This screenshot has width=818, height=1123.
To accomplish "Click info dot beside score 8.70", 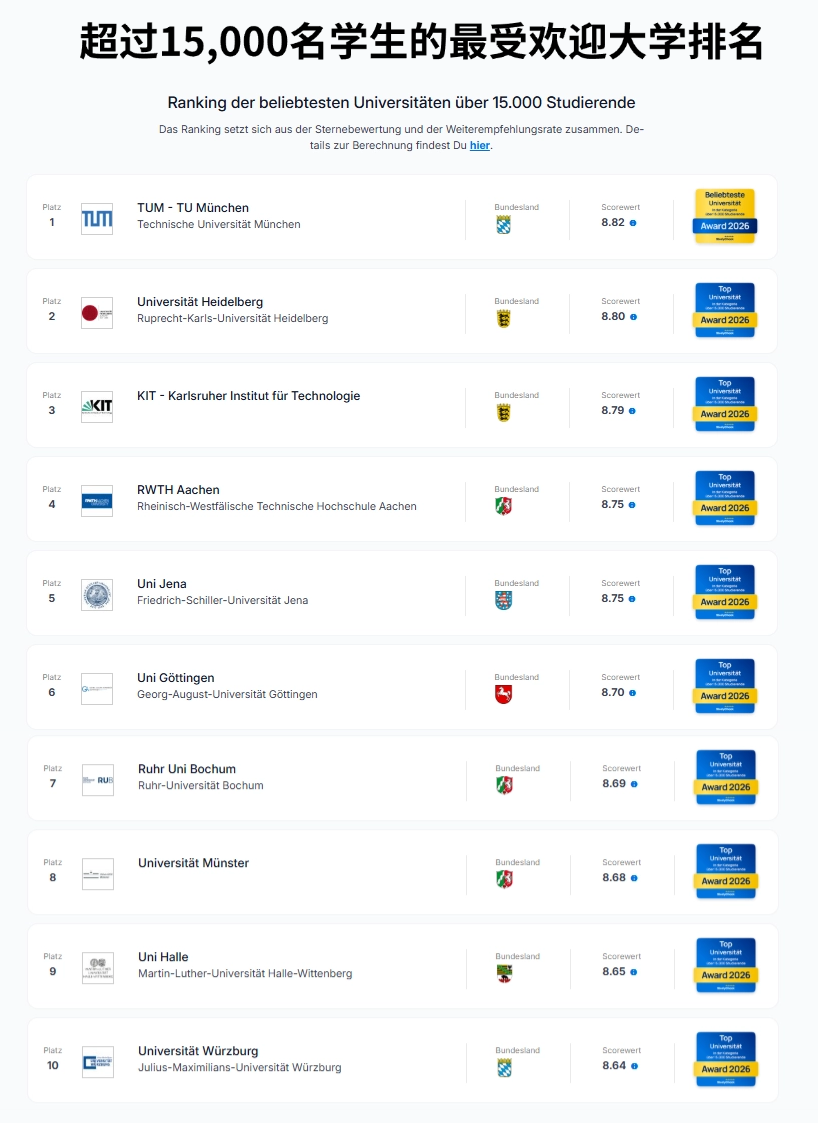I will 632,693.
